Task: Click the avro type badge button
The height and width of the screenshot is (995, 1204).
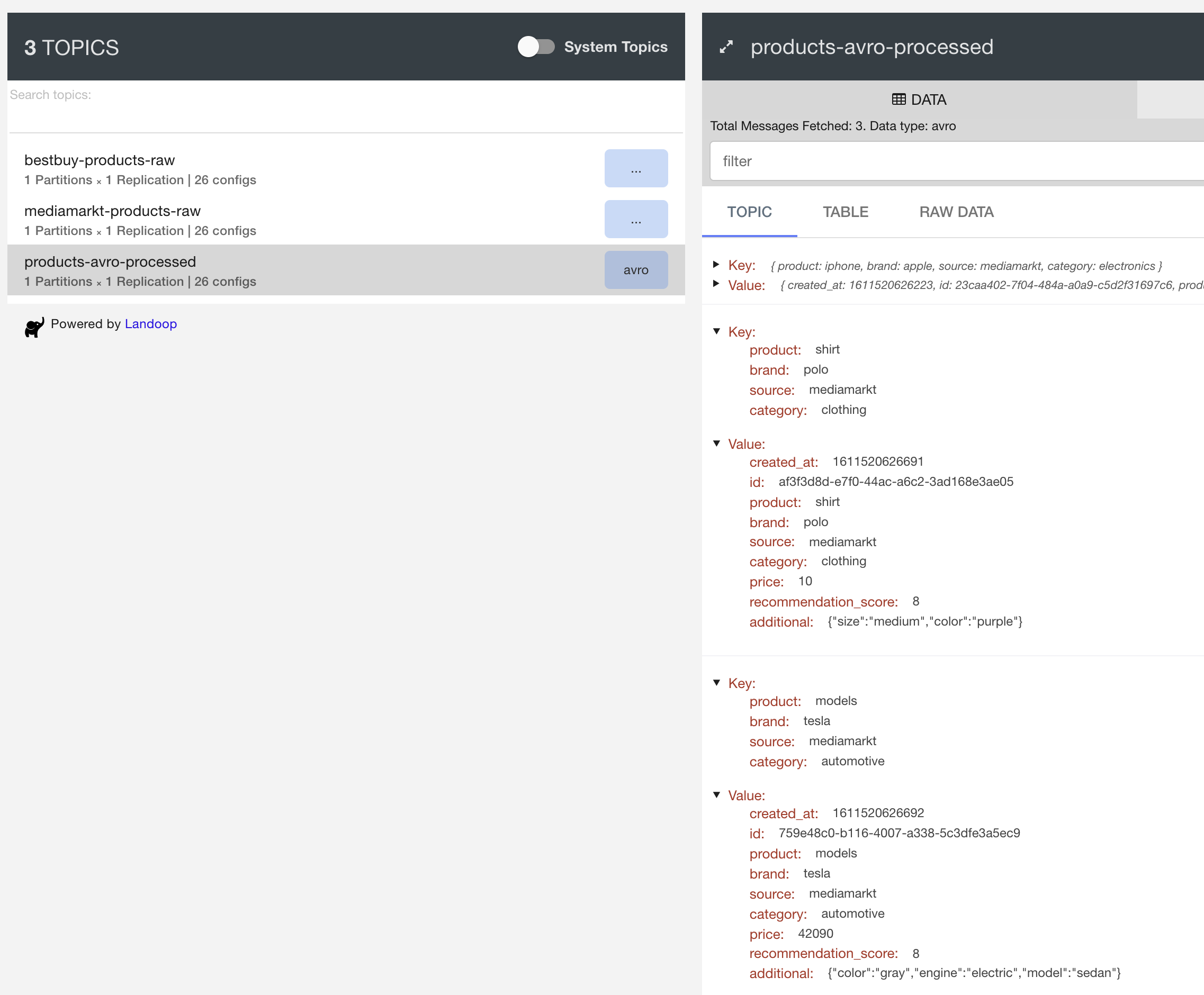Action: (635, 270)
